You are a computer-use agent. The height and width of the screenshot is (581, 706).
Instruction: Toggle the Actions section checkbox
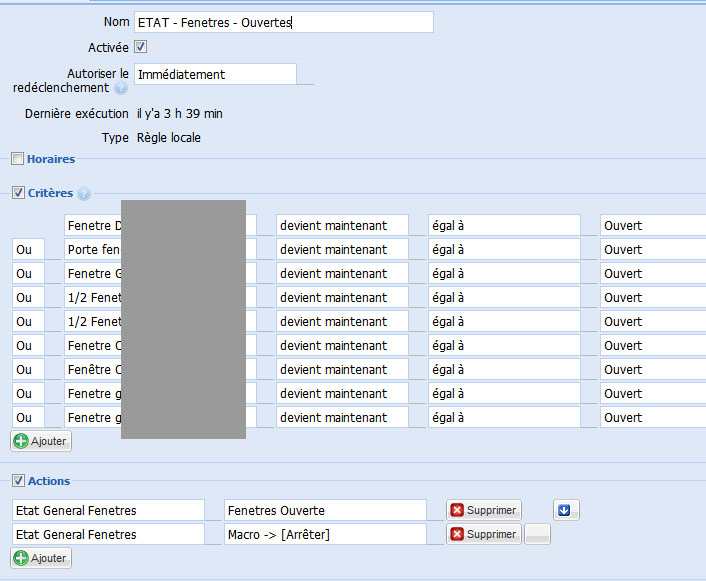click(x=18, y=481)
